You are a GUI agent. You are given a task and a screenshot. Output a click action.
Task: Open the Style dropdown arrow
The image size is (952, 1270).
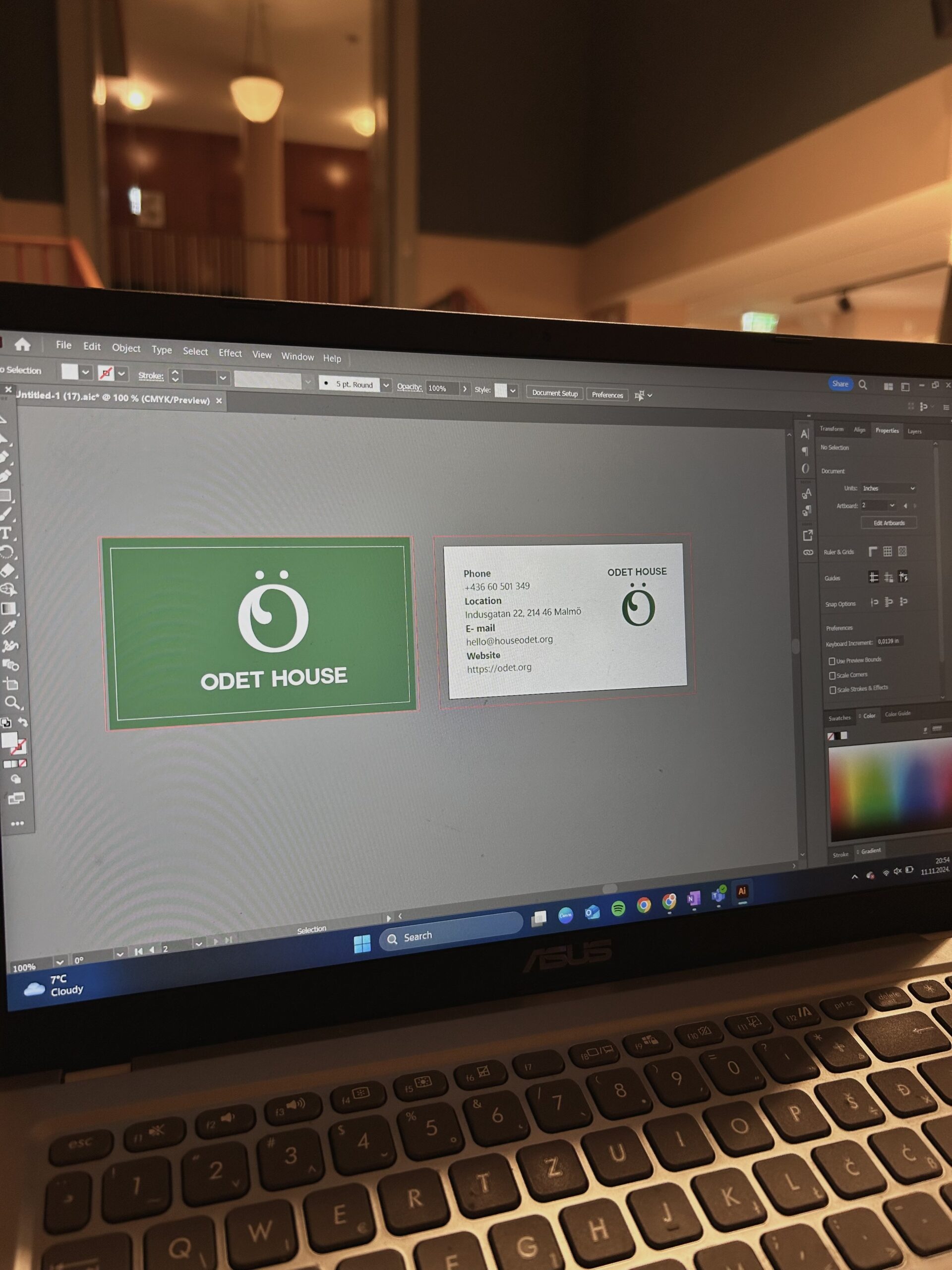pyautogui.click(x=512, y=391)
